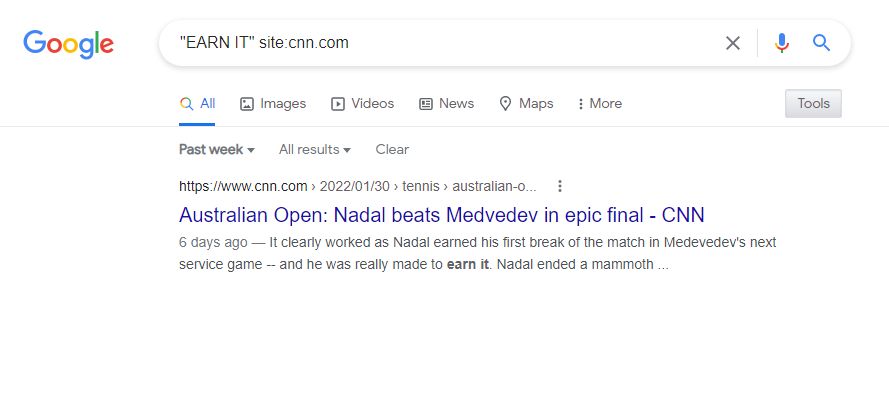Open News results tab

point(446,104)
